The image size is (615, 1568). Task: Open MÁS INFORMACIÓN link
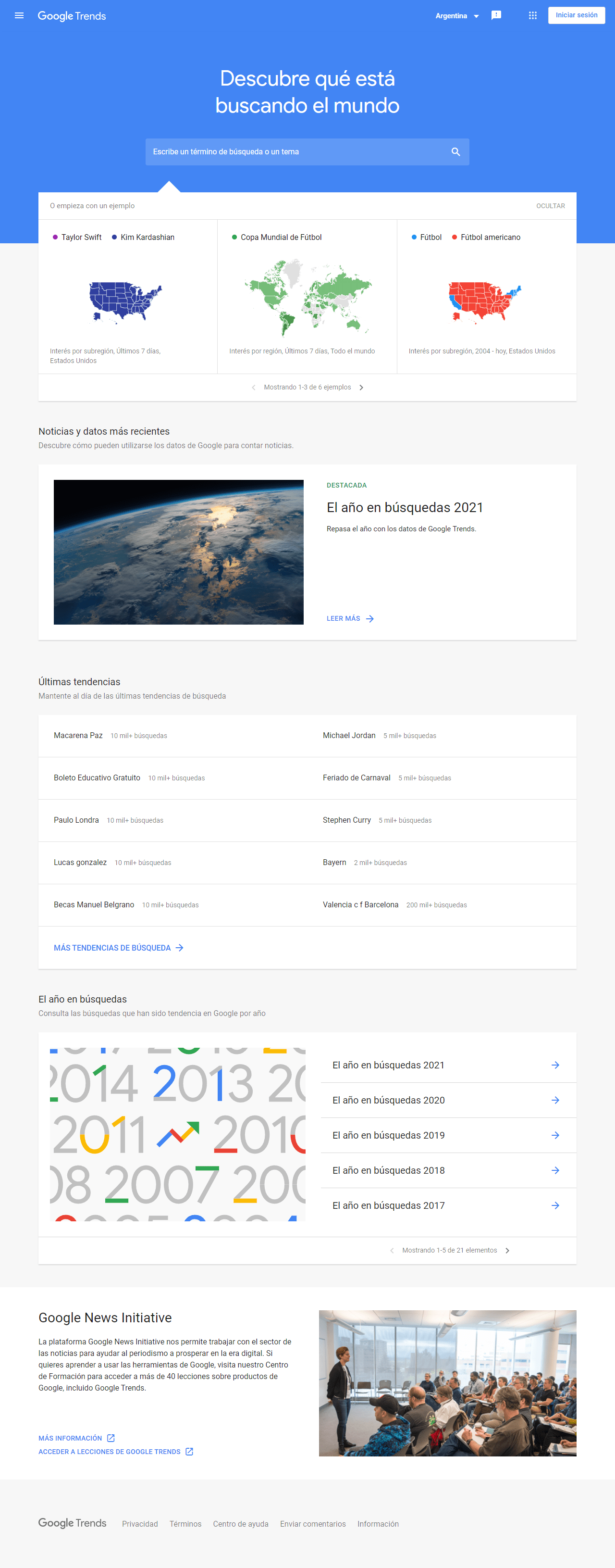[70, 1438]
